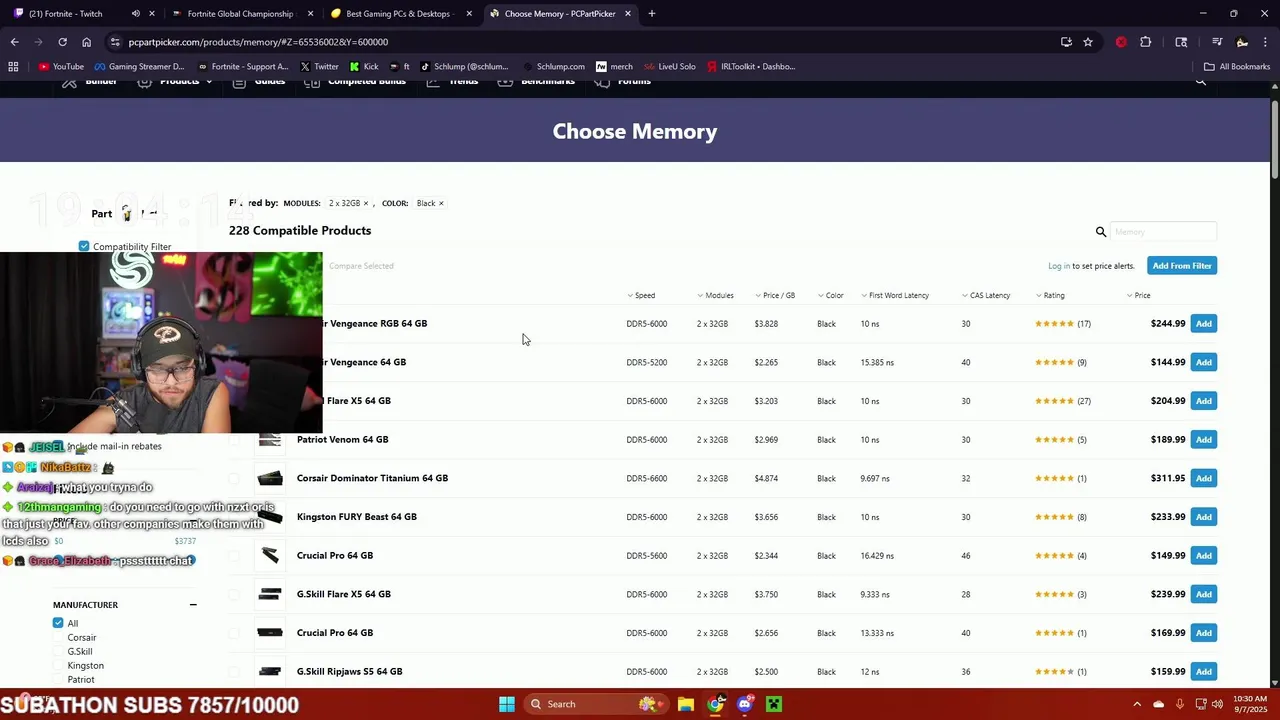Go back to the previous page
The height and width of the screenshot is (720, 1280).
point(14,42)
